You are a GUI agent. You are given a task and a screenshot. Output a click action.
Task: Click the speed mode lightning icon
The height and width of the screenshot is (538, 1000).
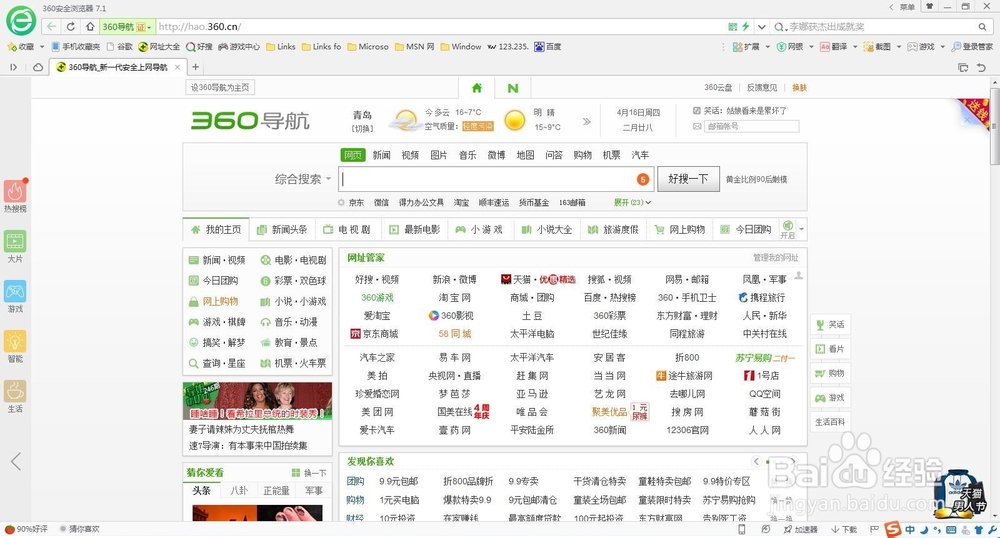[746, 27]
